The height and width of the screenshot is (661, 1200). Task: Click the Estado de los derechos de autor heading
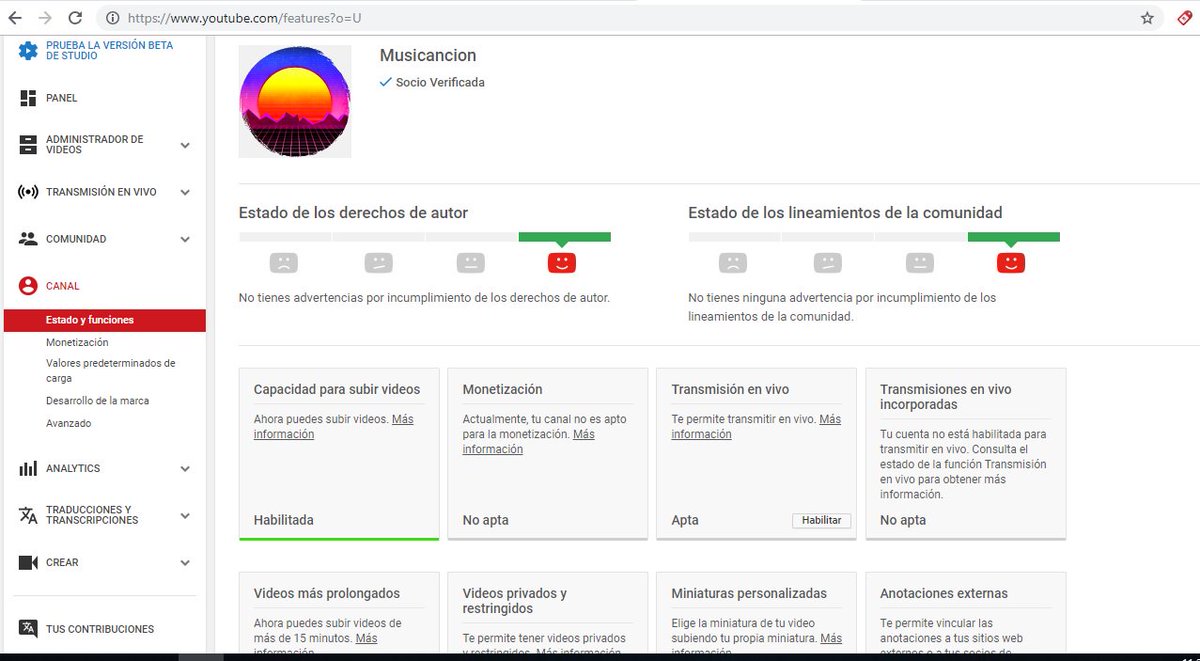tap(353, 213)
